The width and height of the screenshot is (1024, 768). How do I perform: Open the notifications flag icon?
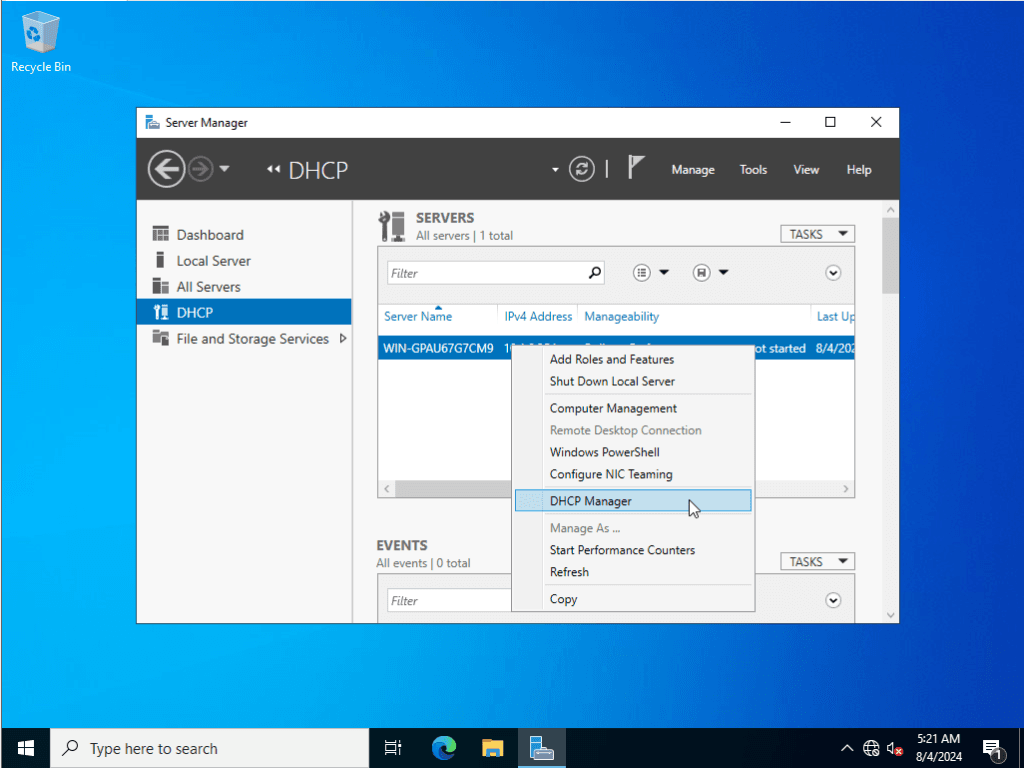636,168
